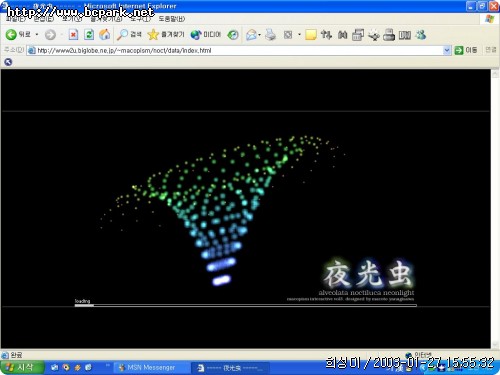Open the Mail envelope button
Viewport: 500px width, 375px height.
tap(251, 35)
